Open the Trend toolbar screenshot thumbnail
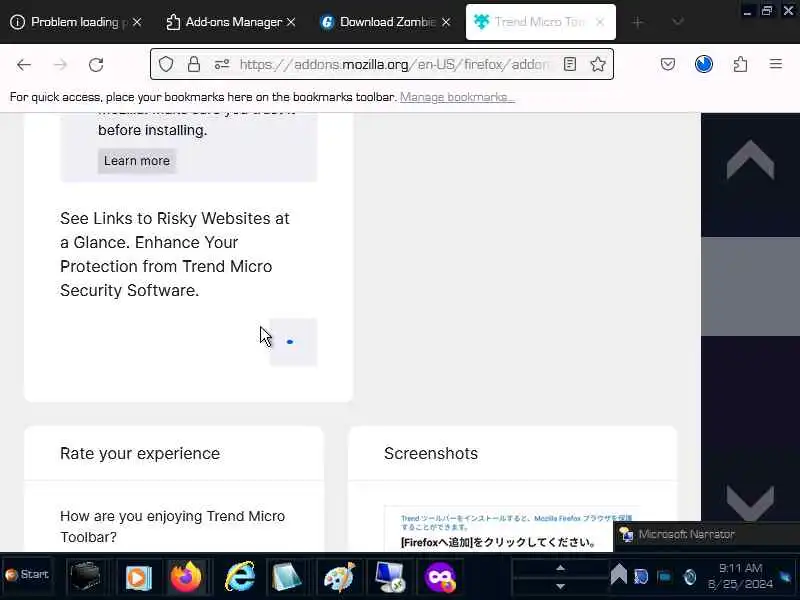This screenshot has width=800, height=600. point(511,529)
